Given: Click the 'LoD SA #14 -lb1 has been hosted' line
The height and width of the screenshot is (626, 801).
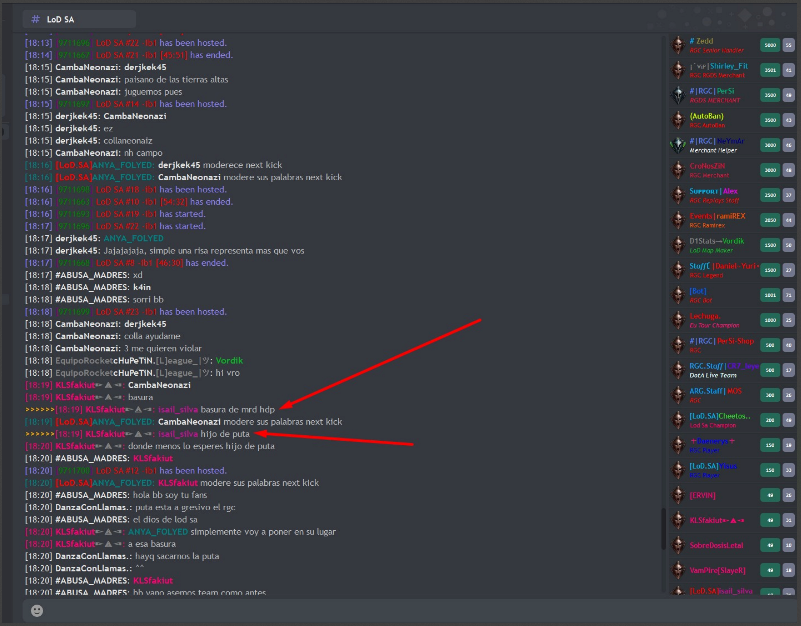Looking at the screenshot, I should coord(126,104).
